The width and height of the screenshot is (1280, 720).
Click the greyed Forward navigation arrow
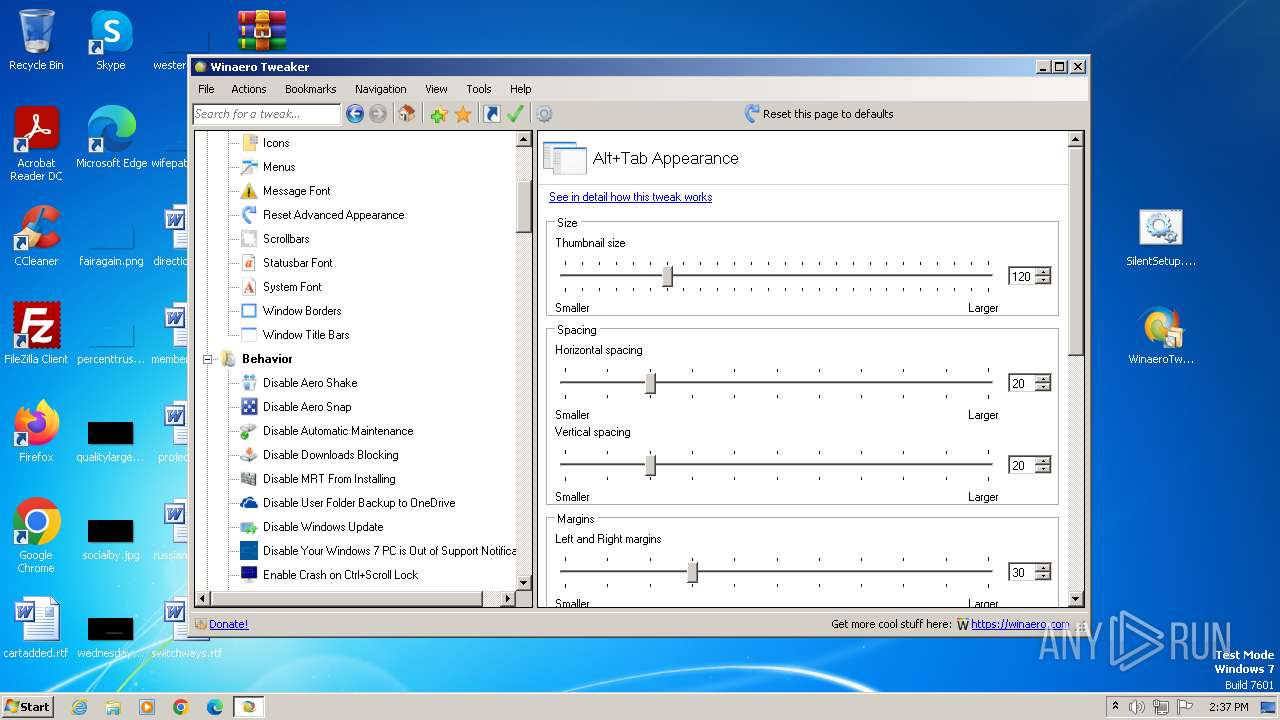377,114
